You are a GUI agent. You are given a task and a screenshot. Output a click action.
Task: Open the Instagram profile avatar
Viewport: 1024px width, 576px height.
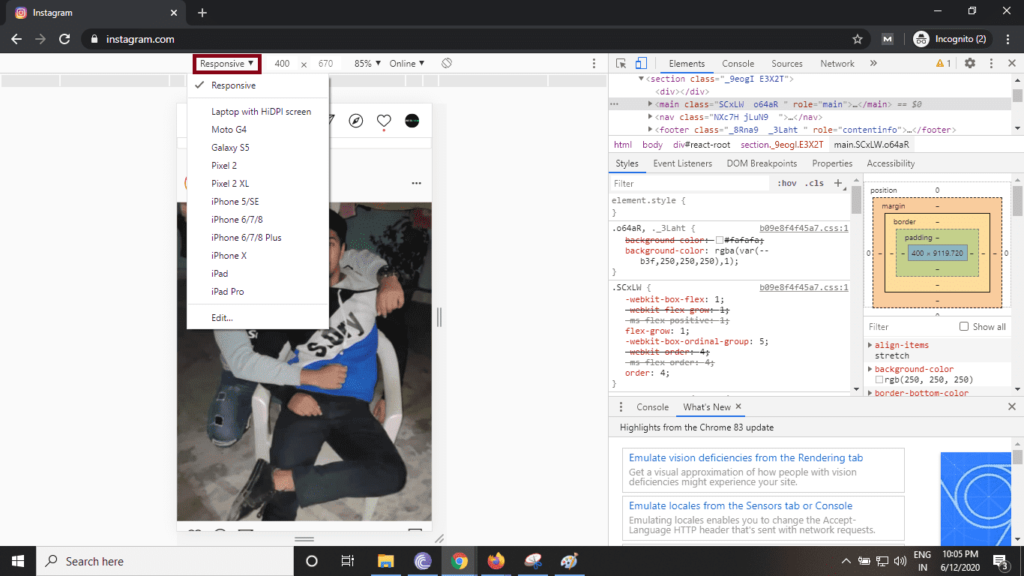pos(412,121)
